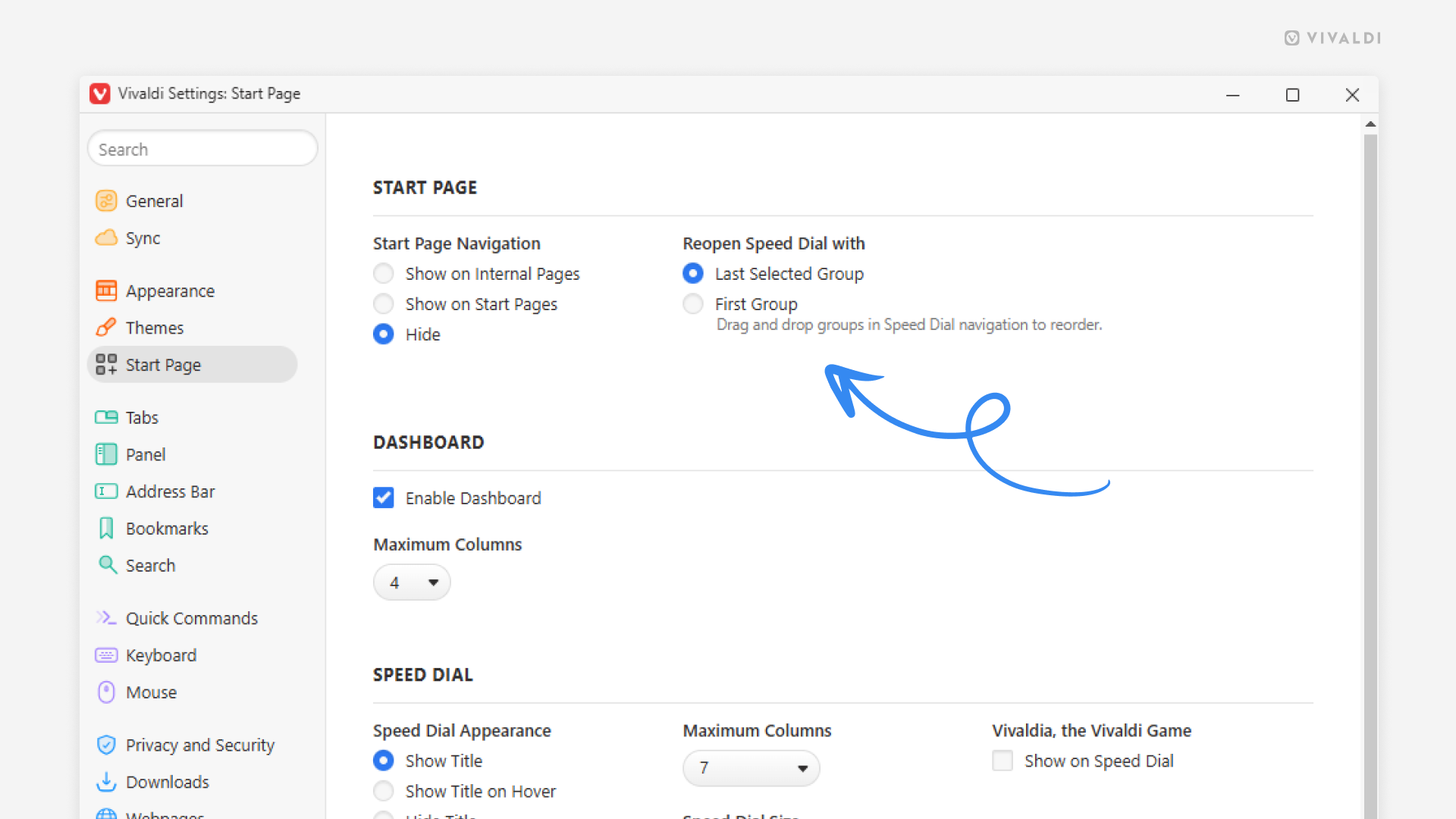1456x819 pixels.
Task: Open Sync settings section
Action: (192, 238)
